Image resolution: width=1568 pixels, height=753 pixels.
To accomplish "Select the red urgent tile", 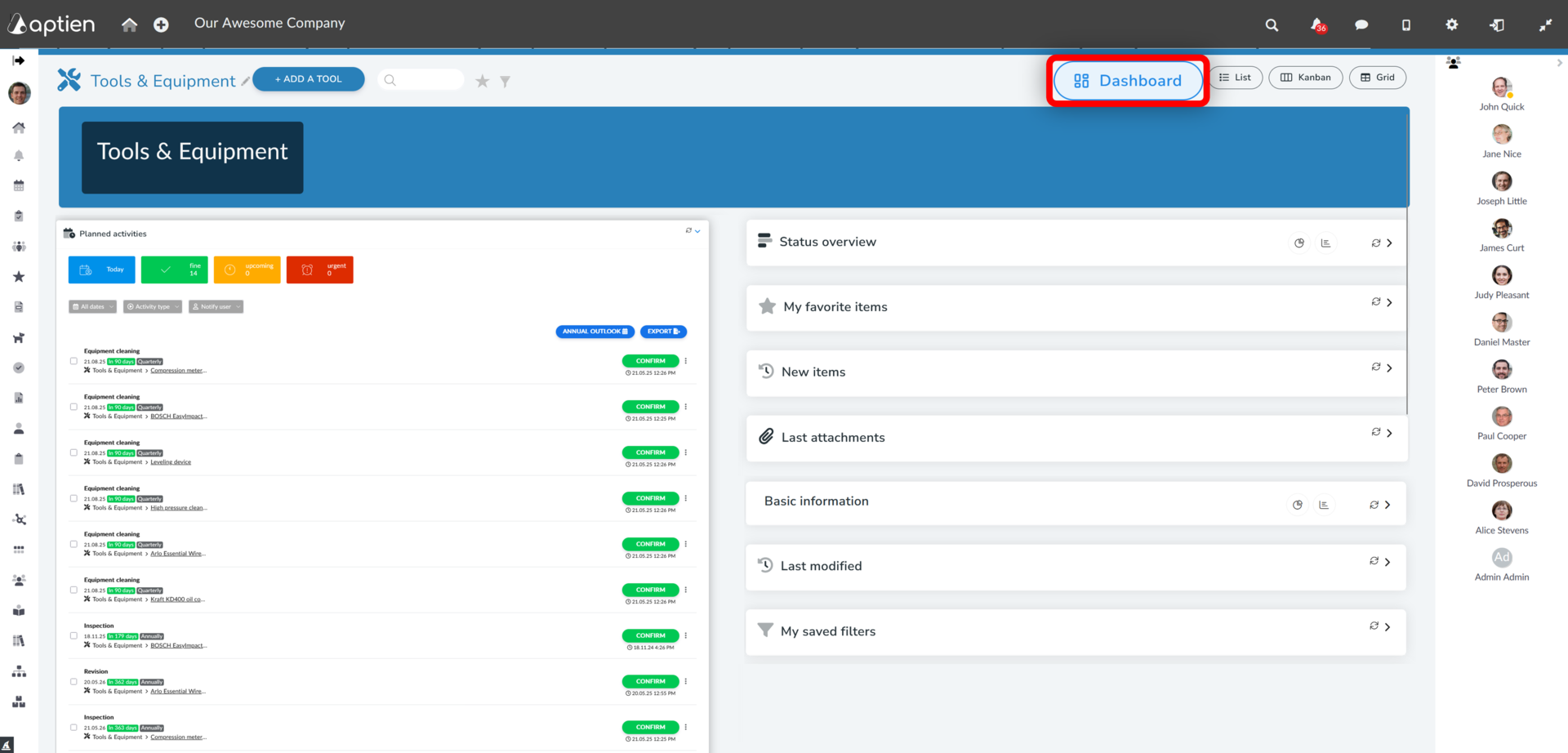I will [320, 270].
